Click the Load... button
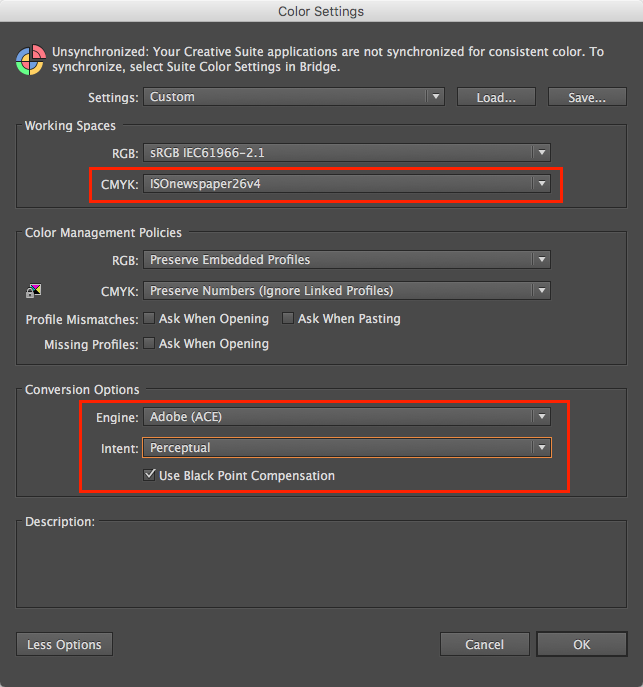 coord(496,97)
